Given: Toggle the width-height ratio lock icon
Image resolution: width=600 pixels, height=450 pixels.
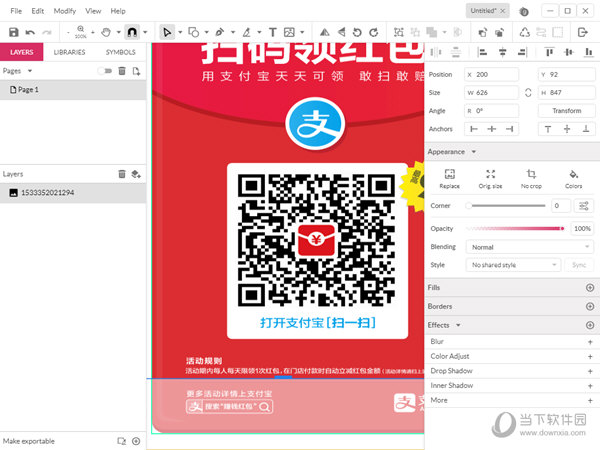Looking at the screenshot, I should point(528,93).
